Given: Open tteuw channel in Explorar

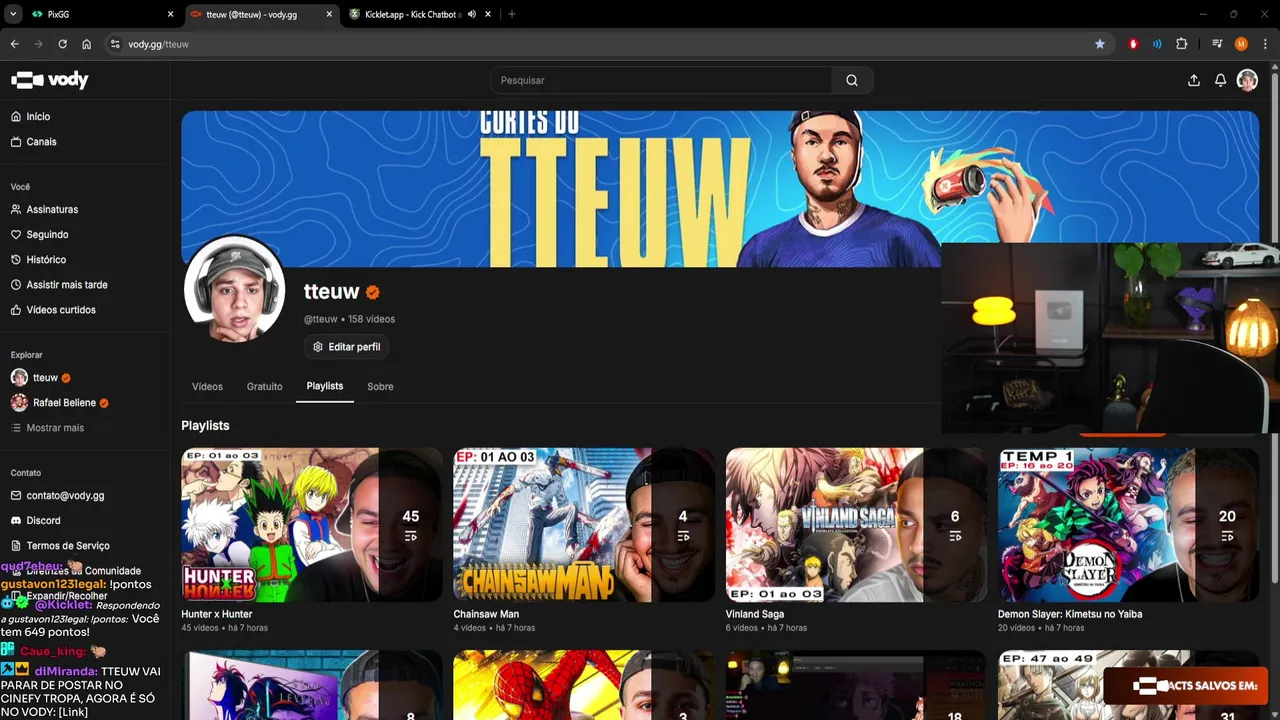Looking at the screenshot, I should pos(41,378).
